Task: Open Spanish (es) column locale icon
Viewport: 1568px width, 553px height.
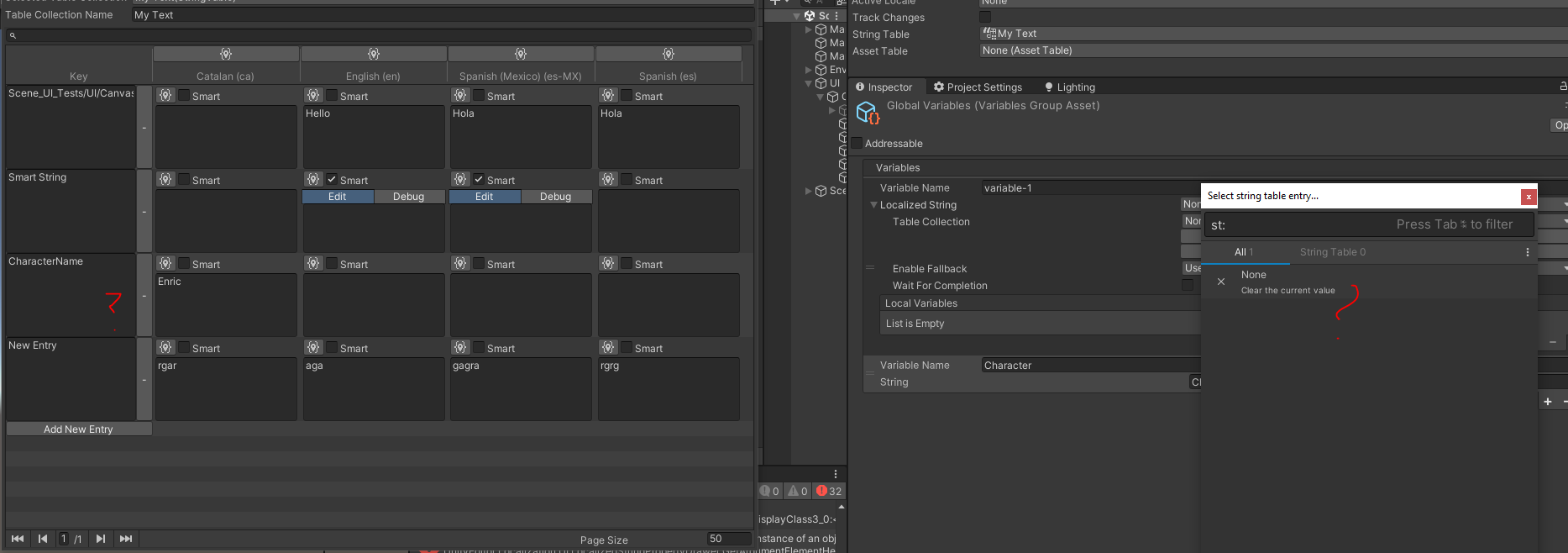Action: (x=669, y=54)
